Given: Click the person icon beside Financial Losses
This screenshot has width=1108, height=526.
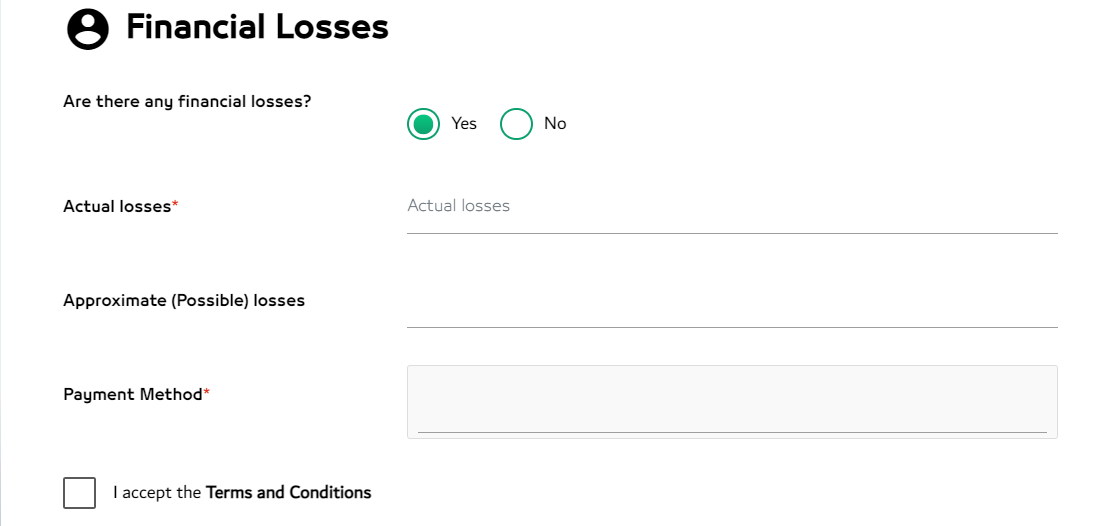Looking at the screenshot, I should click(x=88, y=29).
